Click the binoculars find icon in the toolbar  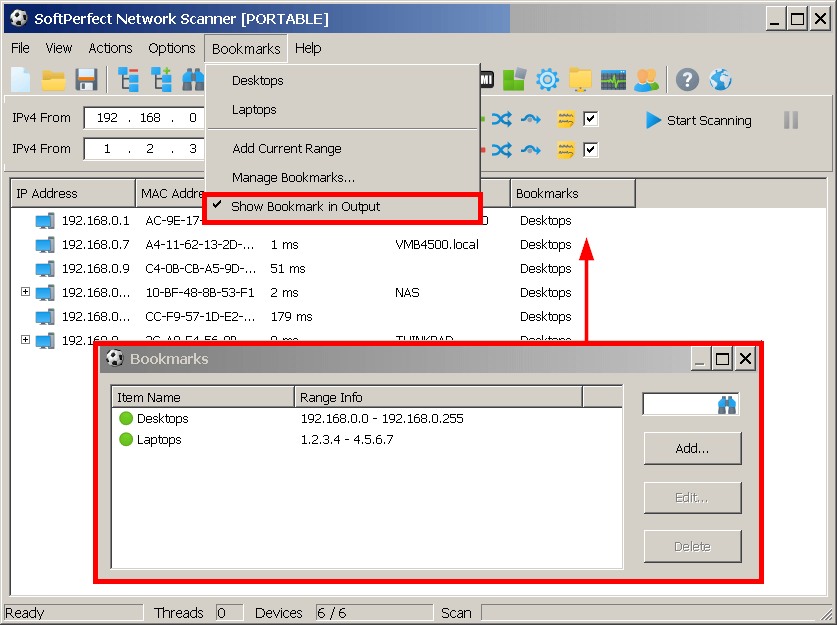point(193,80)
